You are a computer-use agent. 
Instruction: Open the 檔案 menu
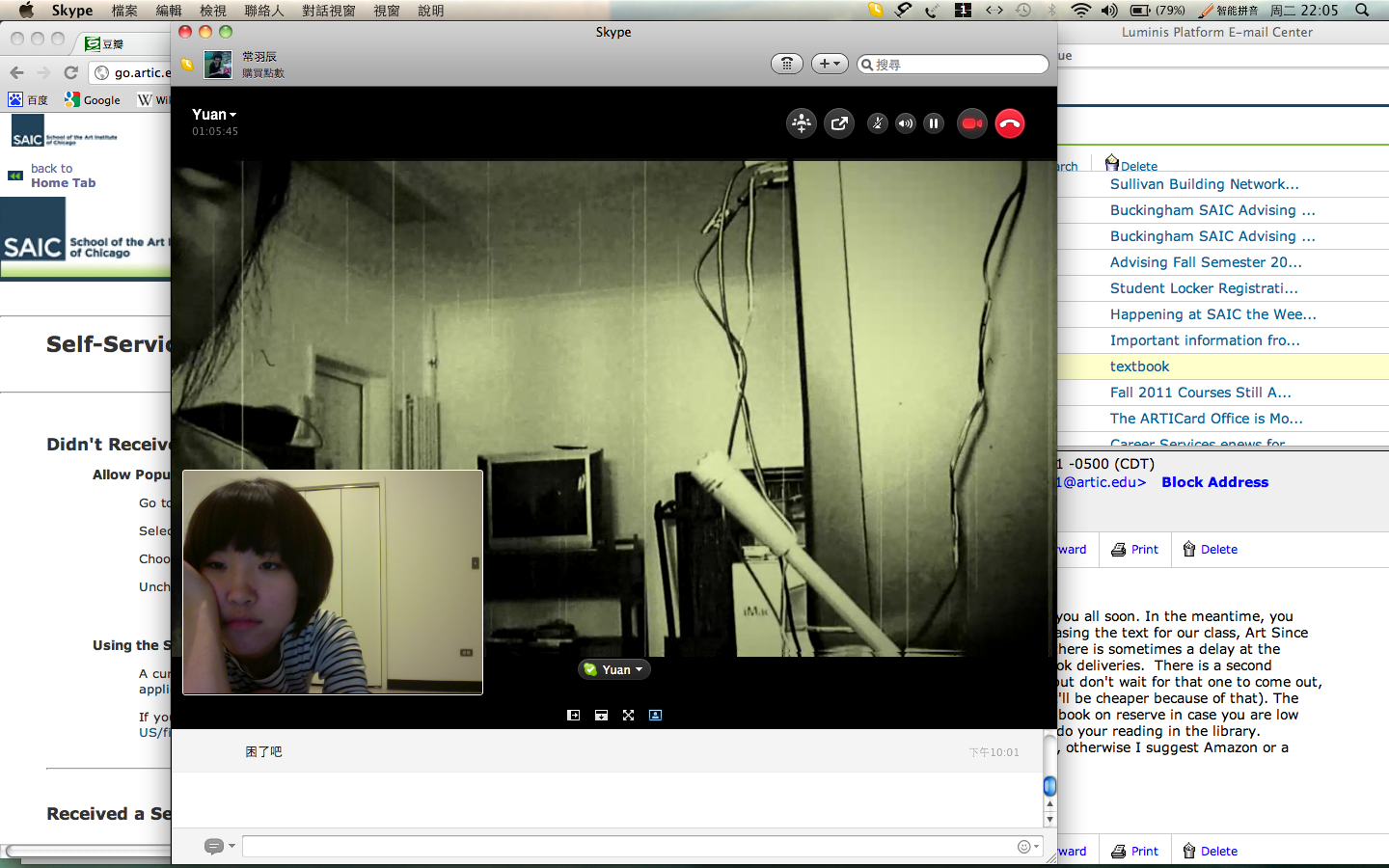pos(124,11)
